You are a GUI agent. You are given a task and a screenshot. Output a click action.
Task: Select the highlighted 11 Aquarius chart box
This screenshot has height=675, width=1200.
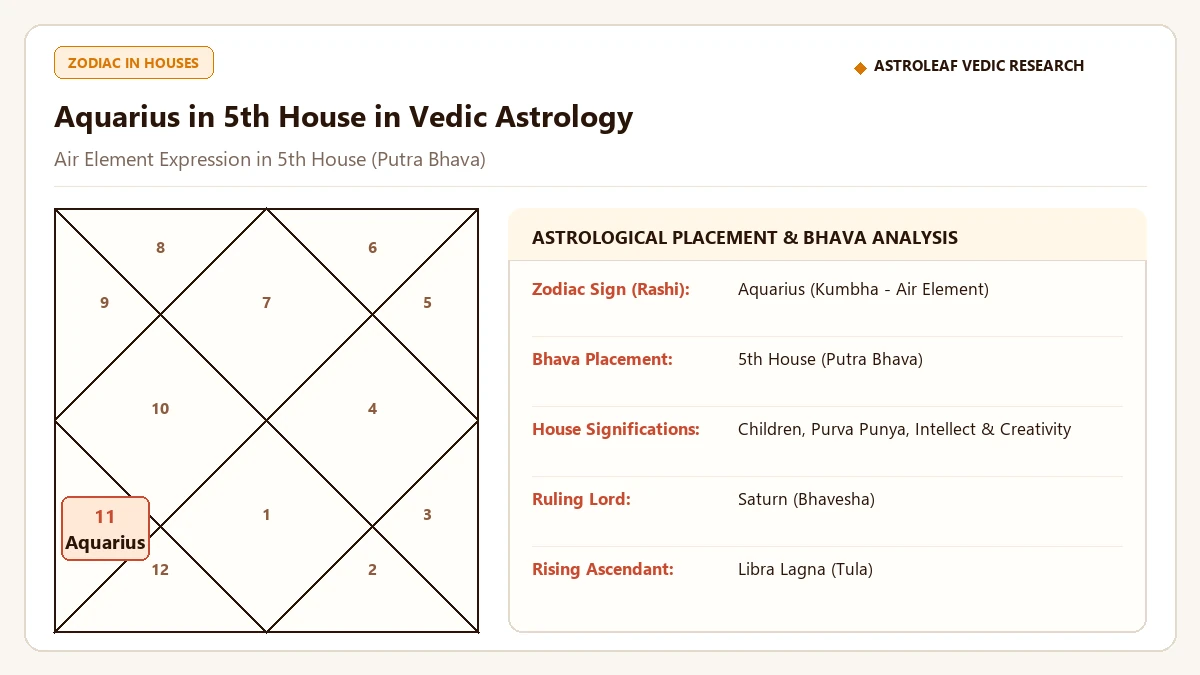point(105,529)
